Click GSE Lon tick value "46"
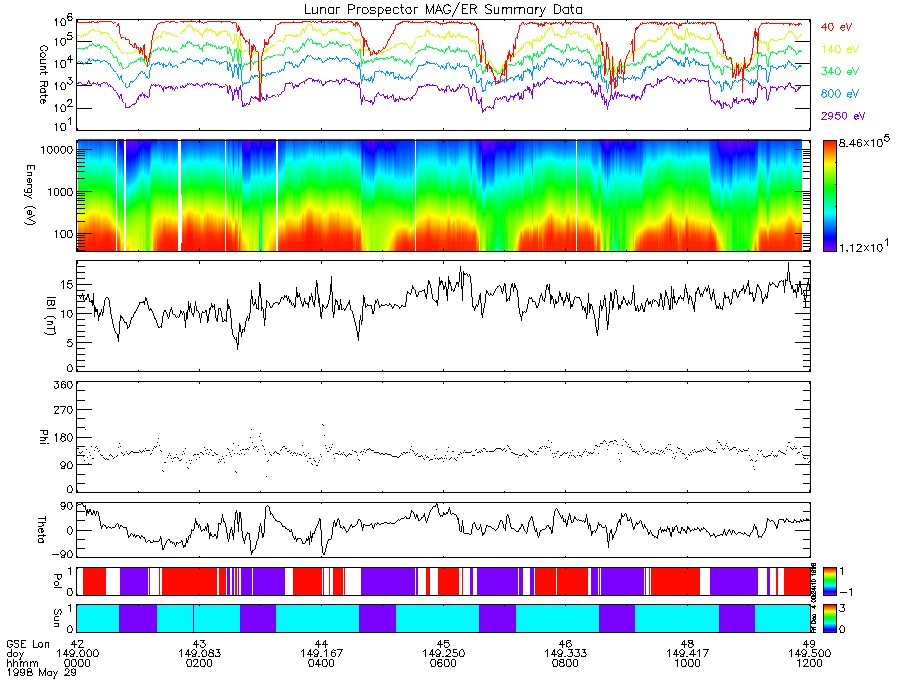The height and width of the screenshot is (700, 900). tap(565, 644)
